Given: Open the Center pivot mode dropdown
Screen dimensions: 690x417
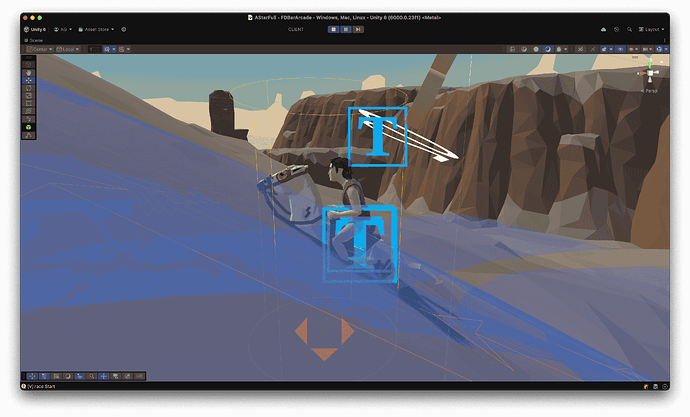Looking at the screenshot, I should tap(40, 49).
